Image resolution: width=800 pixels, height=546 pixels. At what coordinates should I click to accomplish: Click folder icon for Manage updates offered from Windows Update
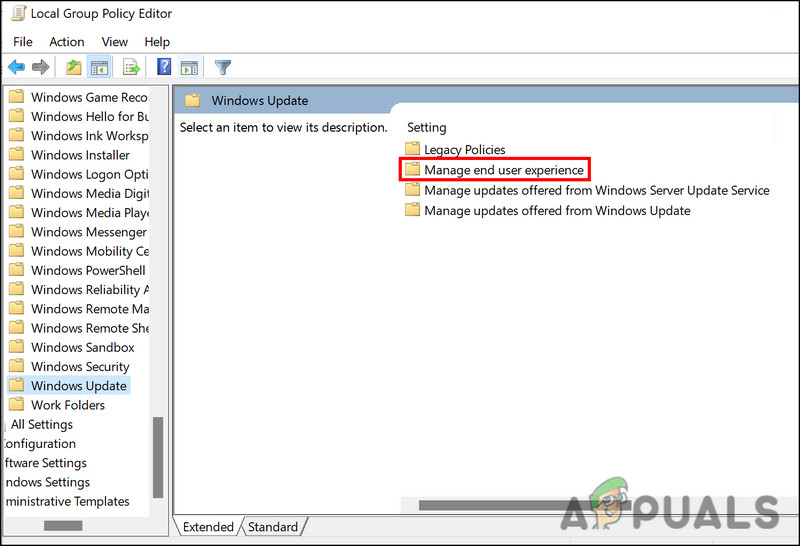pos(412,210)
